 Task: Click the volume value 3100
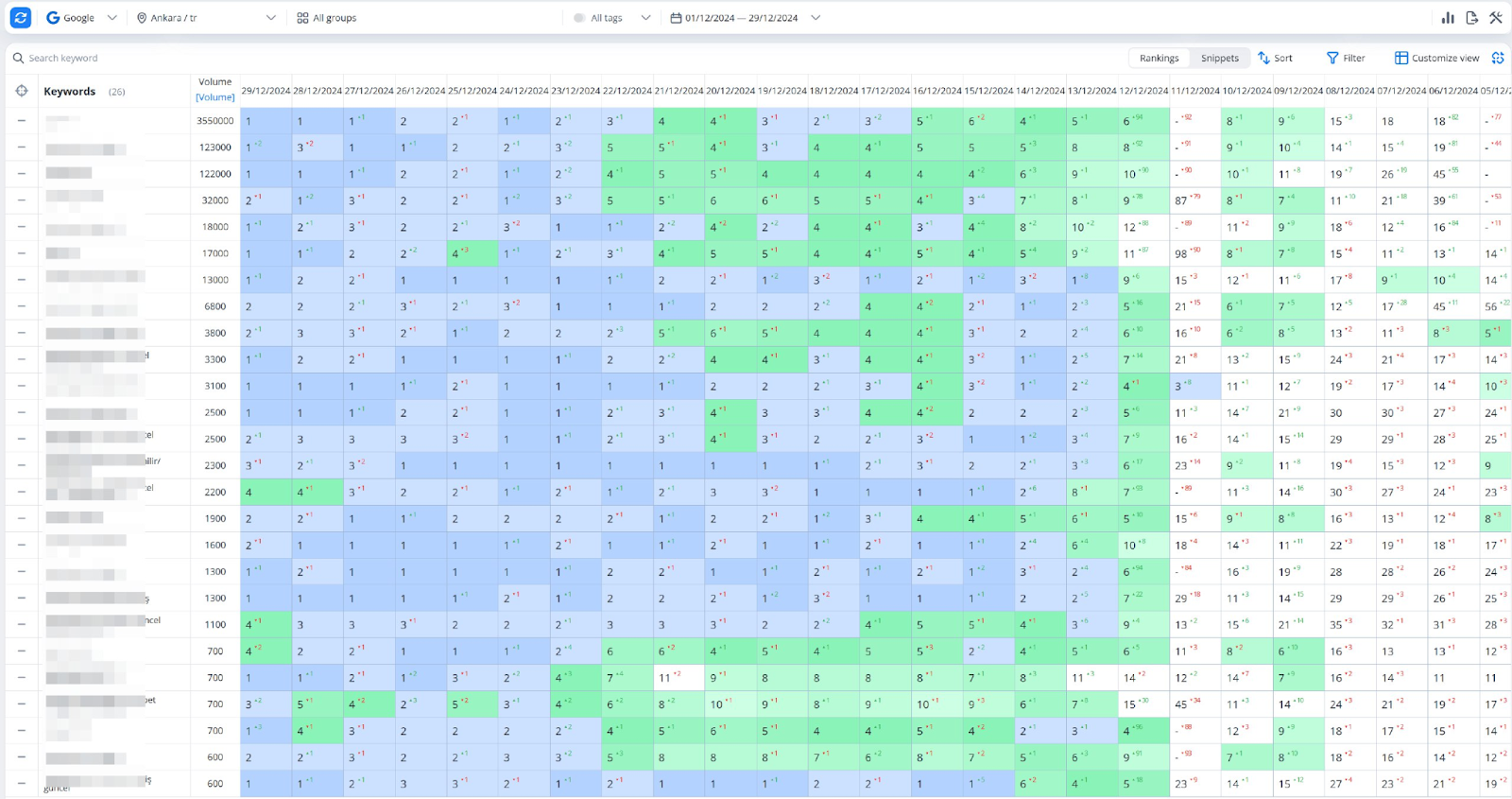tap(215, 385)
